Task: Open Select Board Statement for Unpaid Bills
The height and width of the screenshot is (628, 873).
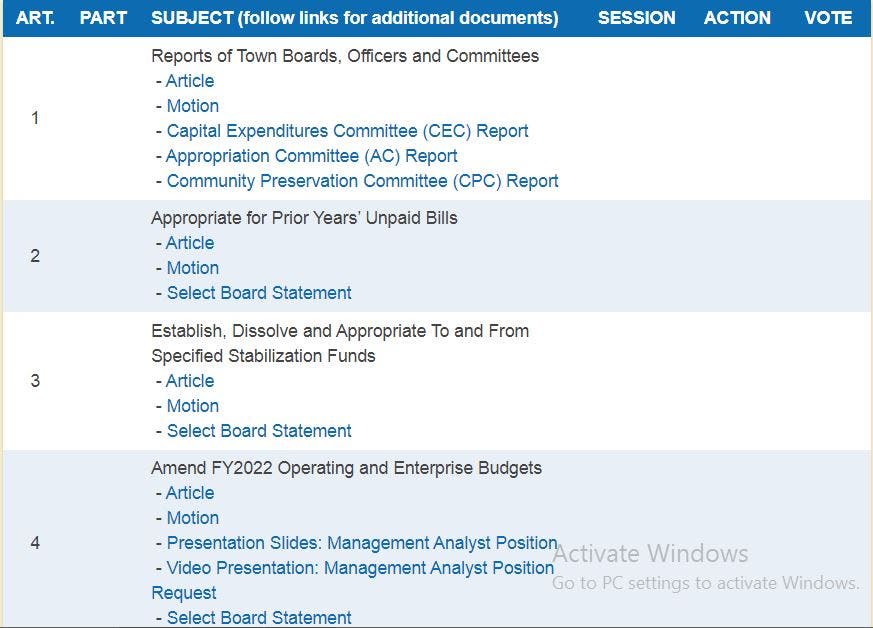Action: pos(259,293)
